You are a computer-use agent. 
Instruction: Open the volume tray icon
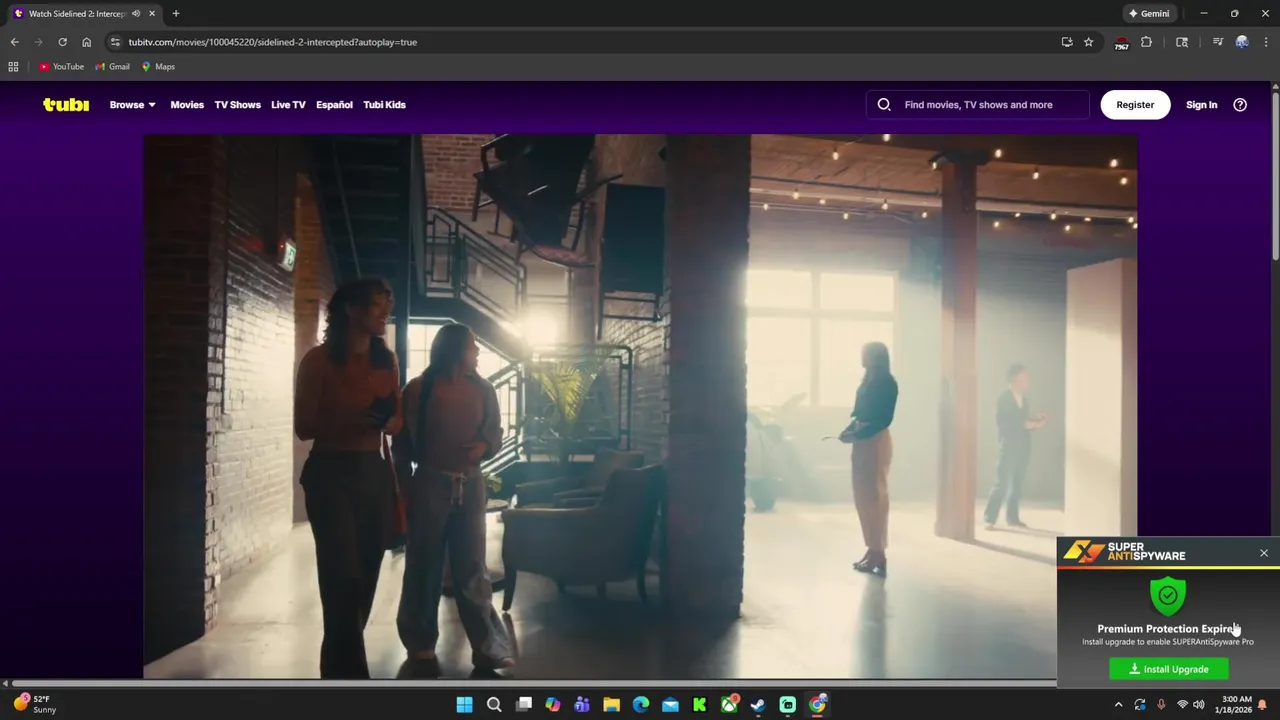1198,705
